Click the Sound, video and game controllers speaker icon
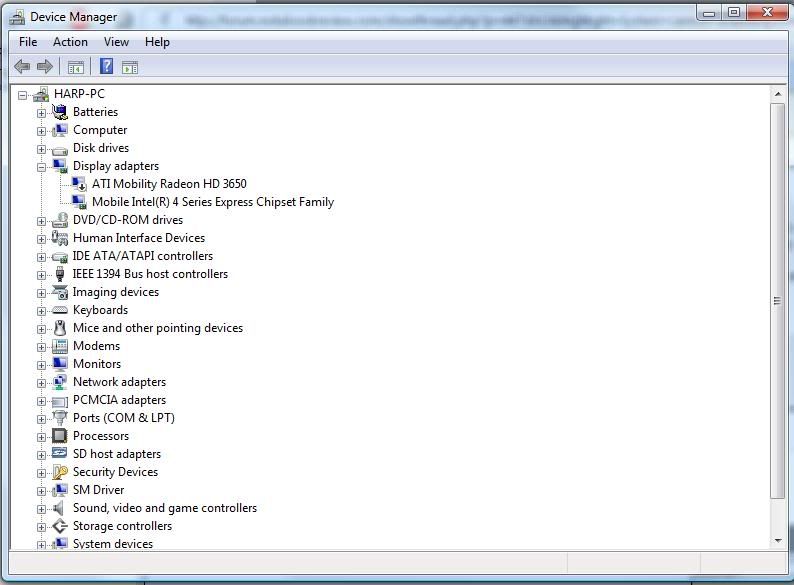The height and width of the screenshot is (585, 794). click(x=59, y=508)
